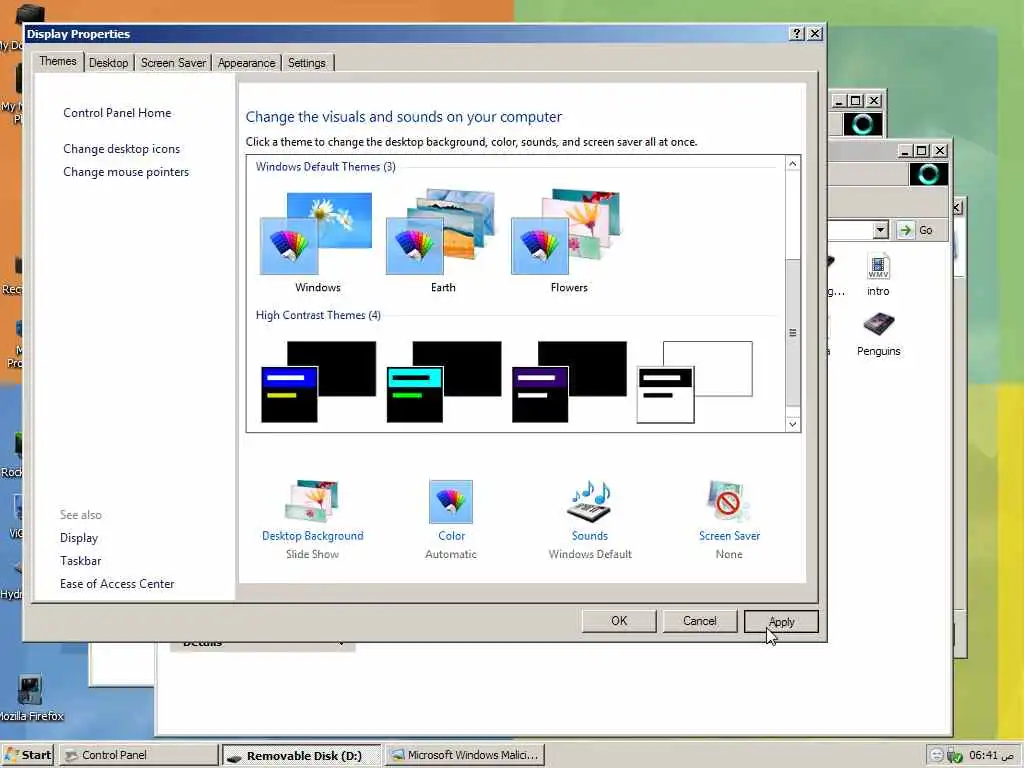Viewport: 1024px width, 768px height.
Task: Select the Penguins file icon
Action: pyautogui.click(x=878, y=325)
